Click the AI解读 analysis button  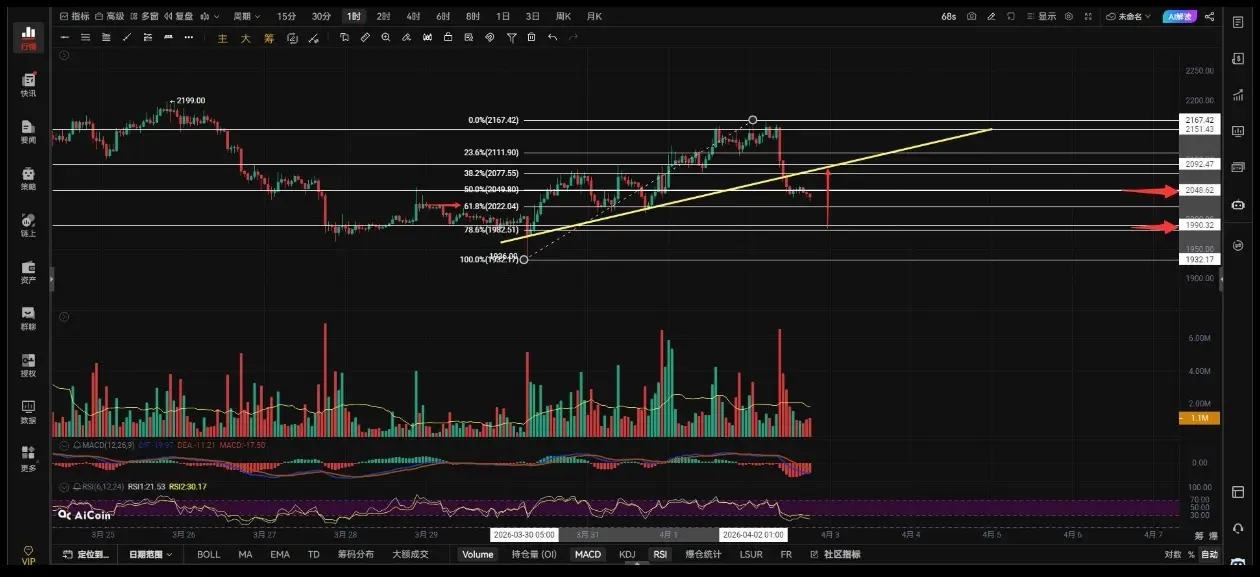tap(1180, 16)
